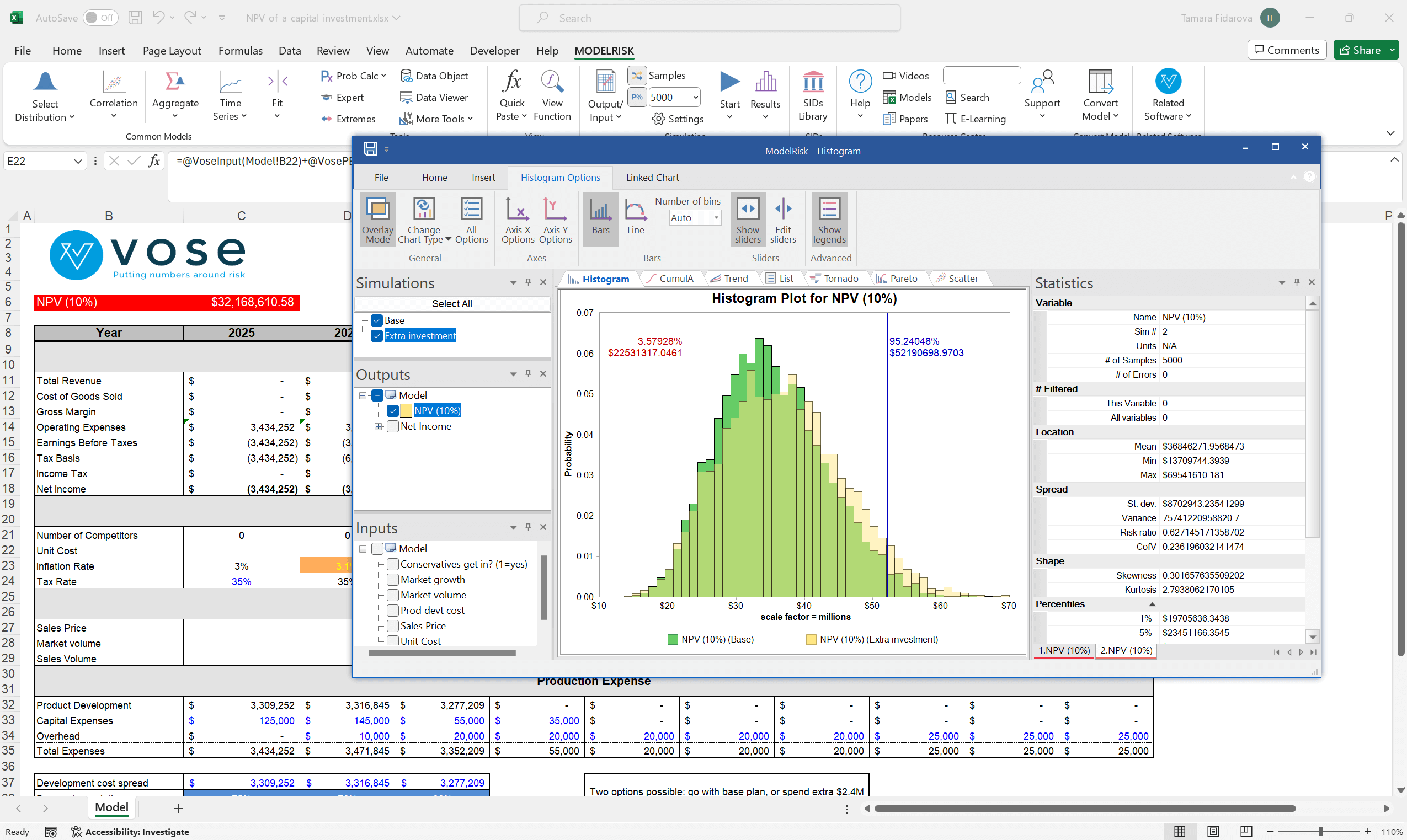1407x840 pixels.
Task: Uncheck the Extra investment simulation
Action: click(x=376, y=335)
